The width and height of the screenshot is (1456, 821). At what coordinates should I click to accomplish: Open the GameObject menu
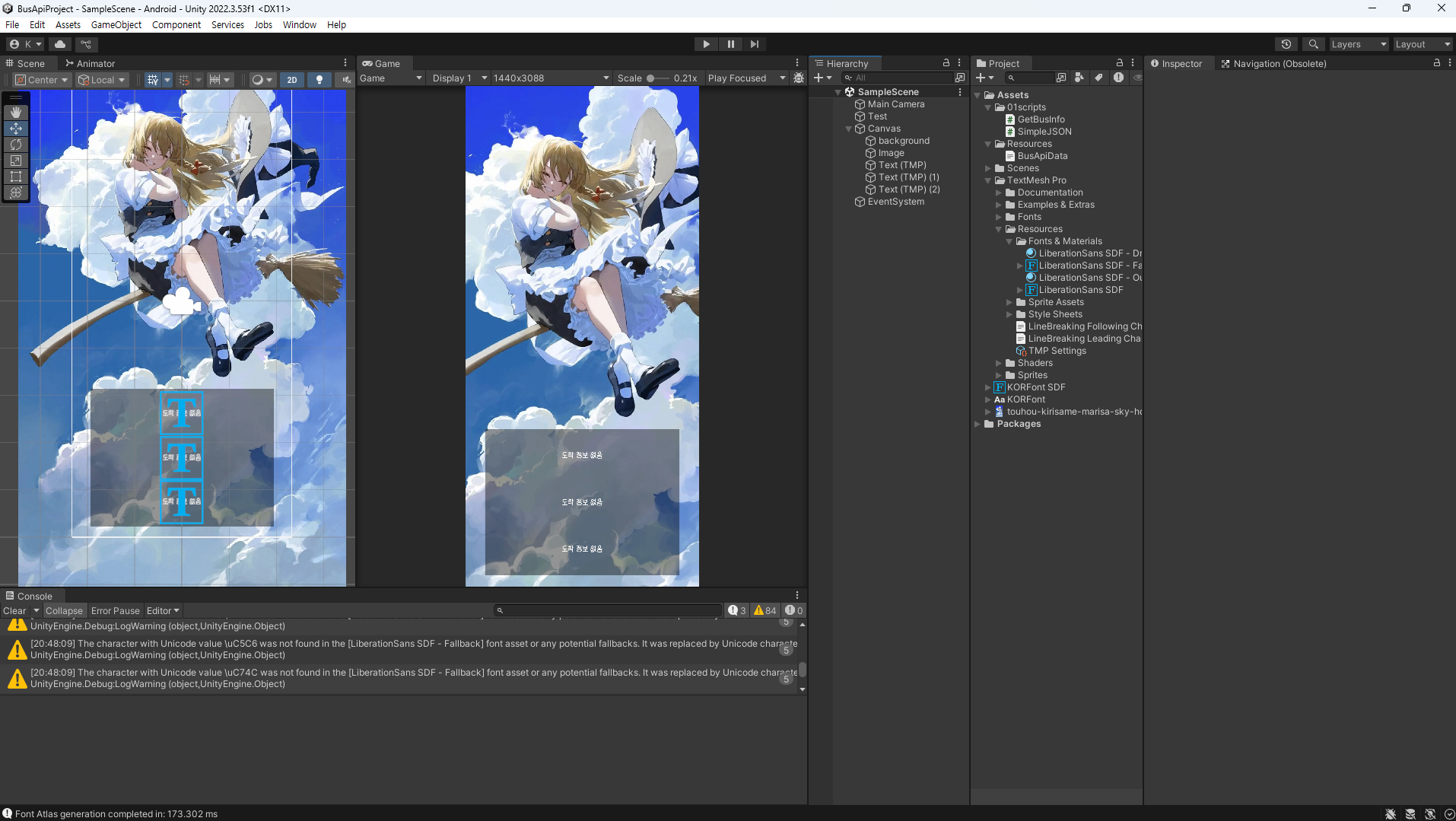click(116, 24)
